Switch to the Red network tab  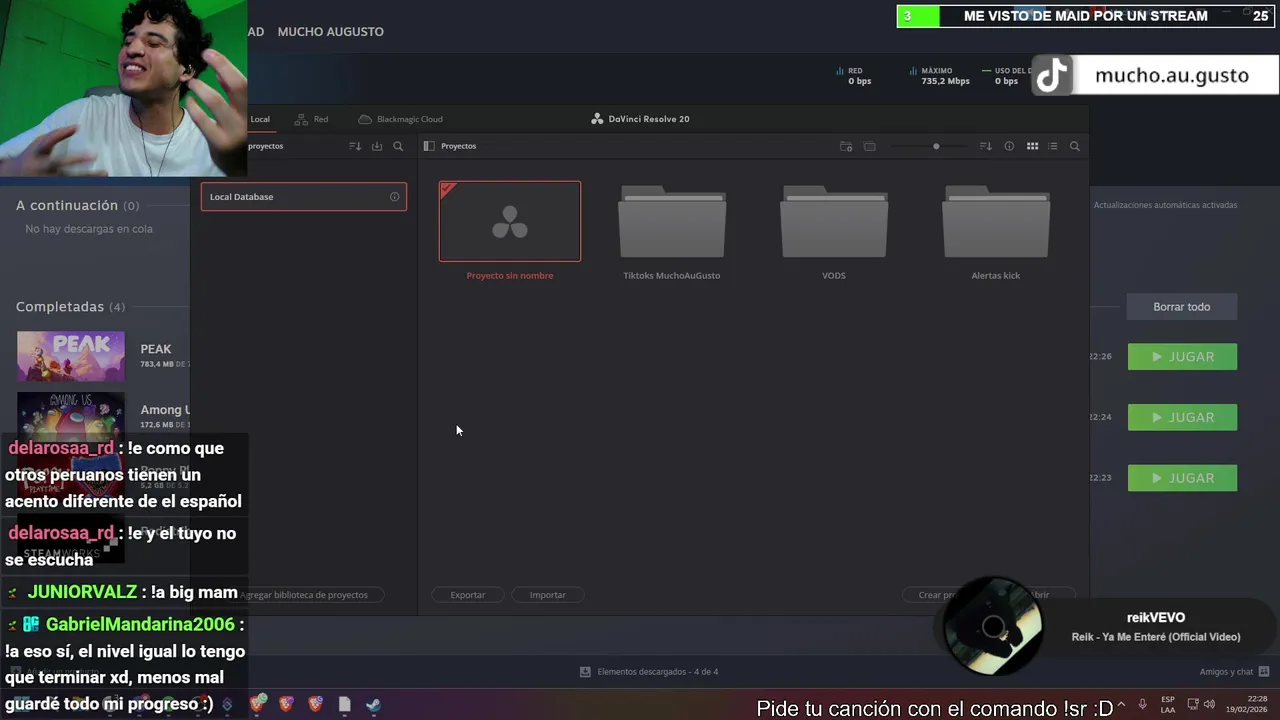point(312,119)
